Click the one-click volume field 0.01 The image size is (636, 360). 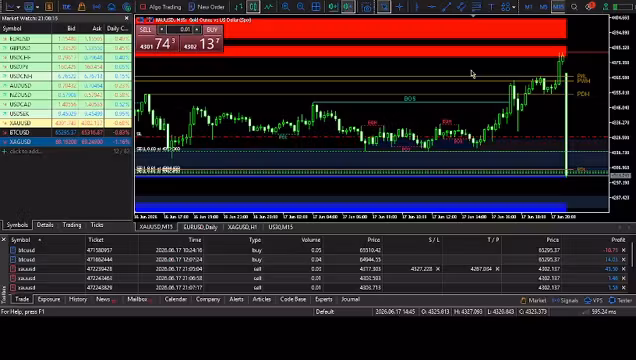point(179,29)
